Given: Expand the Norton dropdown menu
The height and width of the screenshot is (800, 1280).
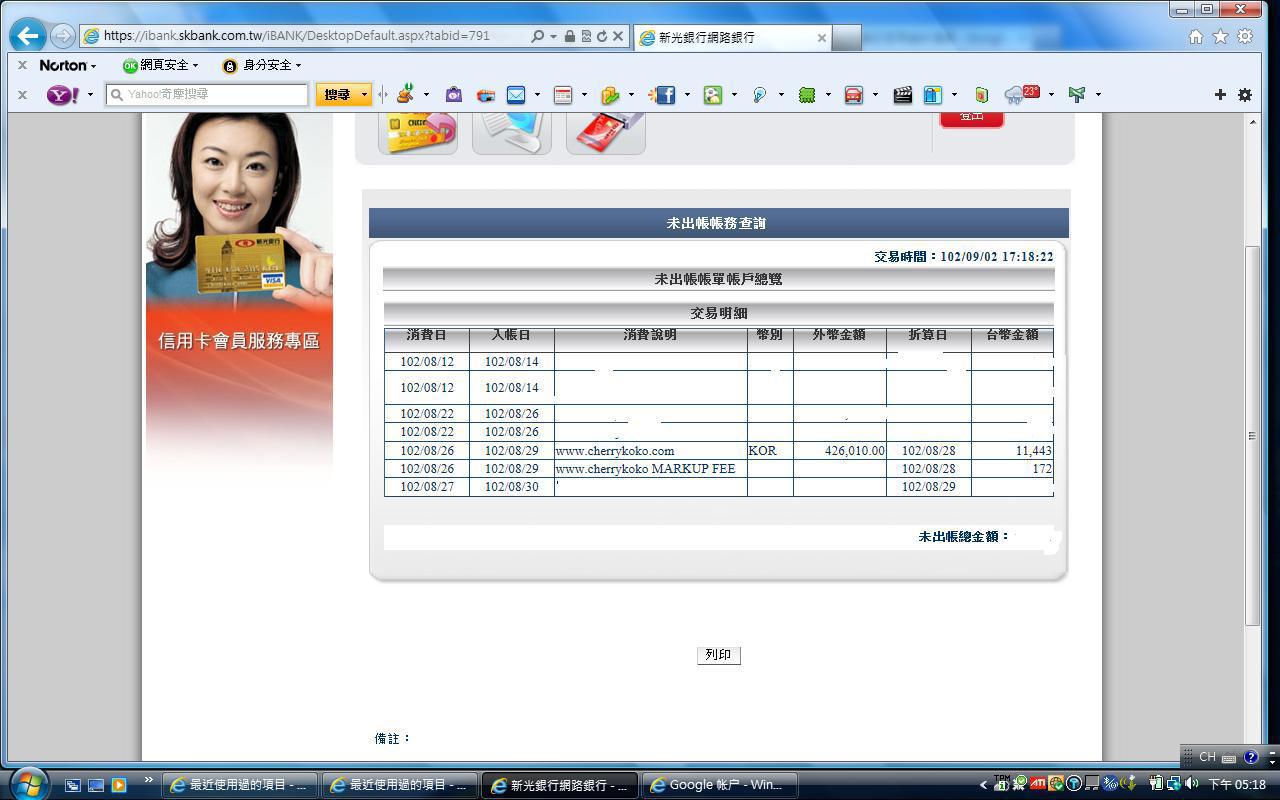Looking at the screenshot, I should pos(68,65).
